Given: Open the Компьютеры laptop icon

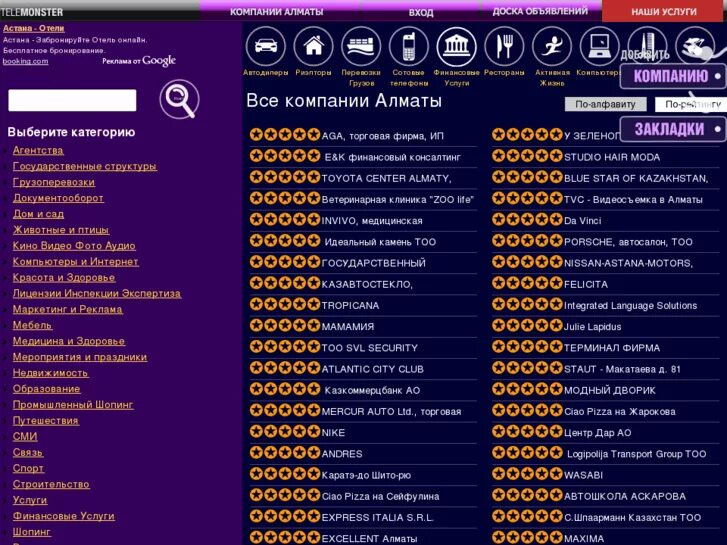Looking at the screenshot, I should tap(599, 46).
